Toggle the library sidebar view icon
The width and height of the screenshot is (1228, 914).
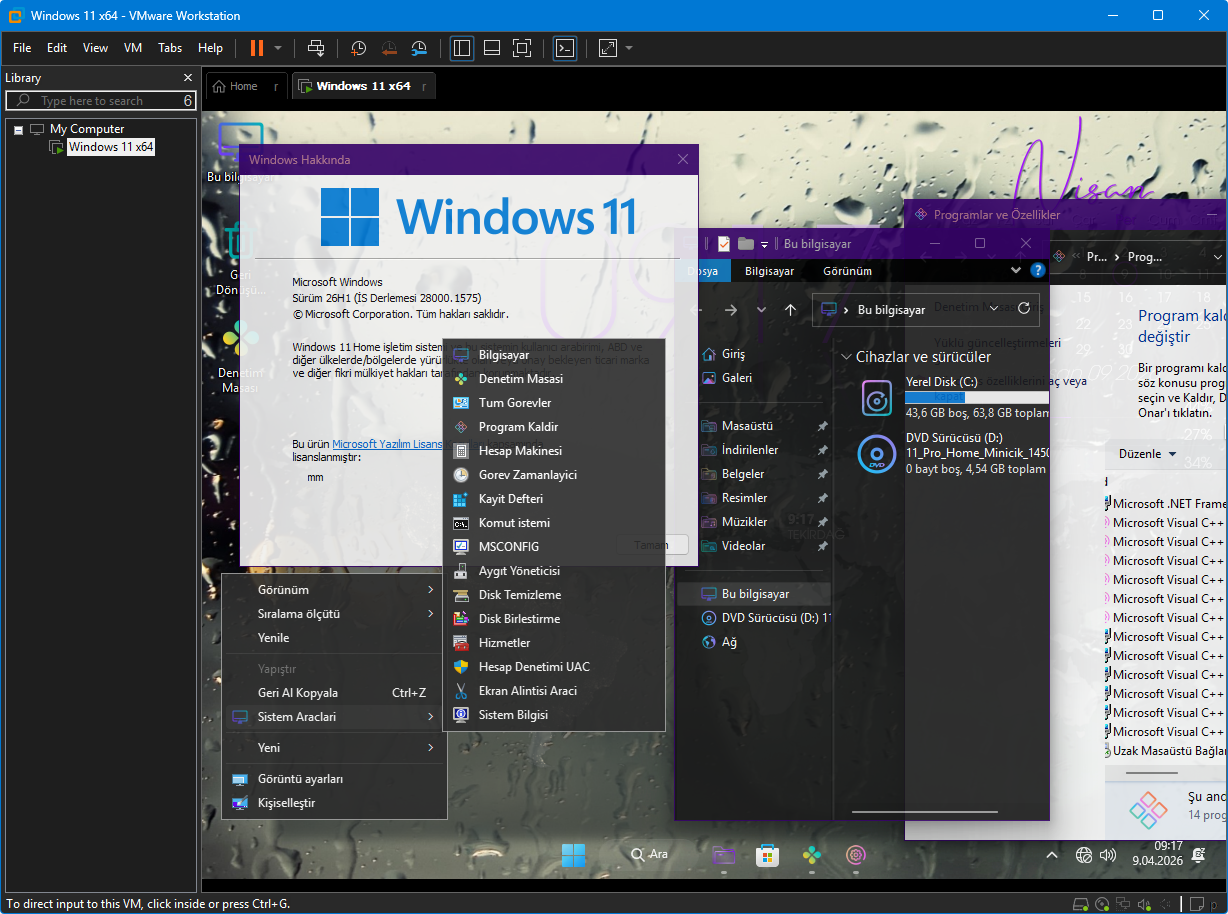[462, 48]
